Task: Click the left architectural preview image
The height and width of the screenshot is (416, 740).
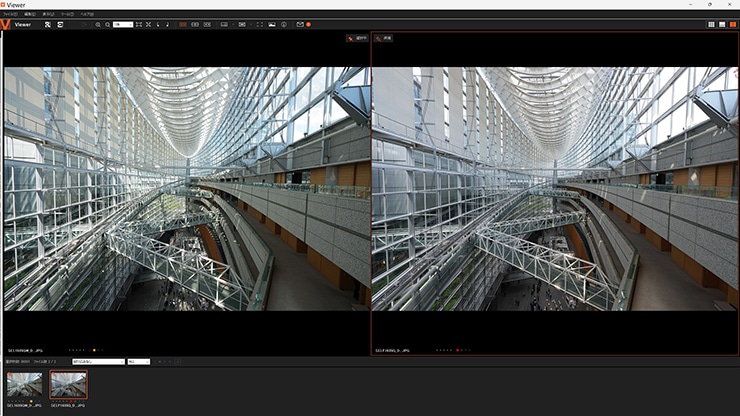Action: [x=187, y=189]
